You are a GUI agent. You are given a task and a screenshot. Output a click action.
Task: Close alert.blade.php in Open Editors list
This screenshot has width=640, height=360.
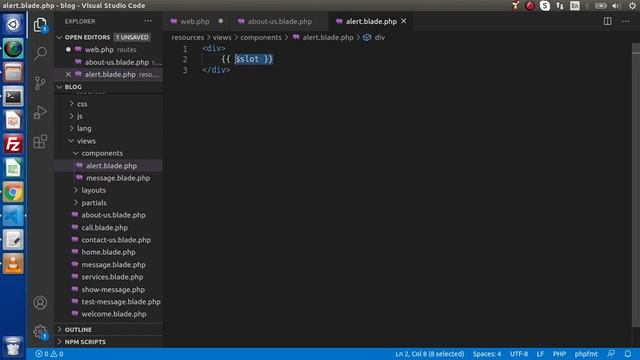[68, 74]
